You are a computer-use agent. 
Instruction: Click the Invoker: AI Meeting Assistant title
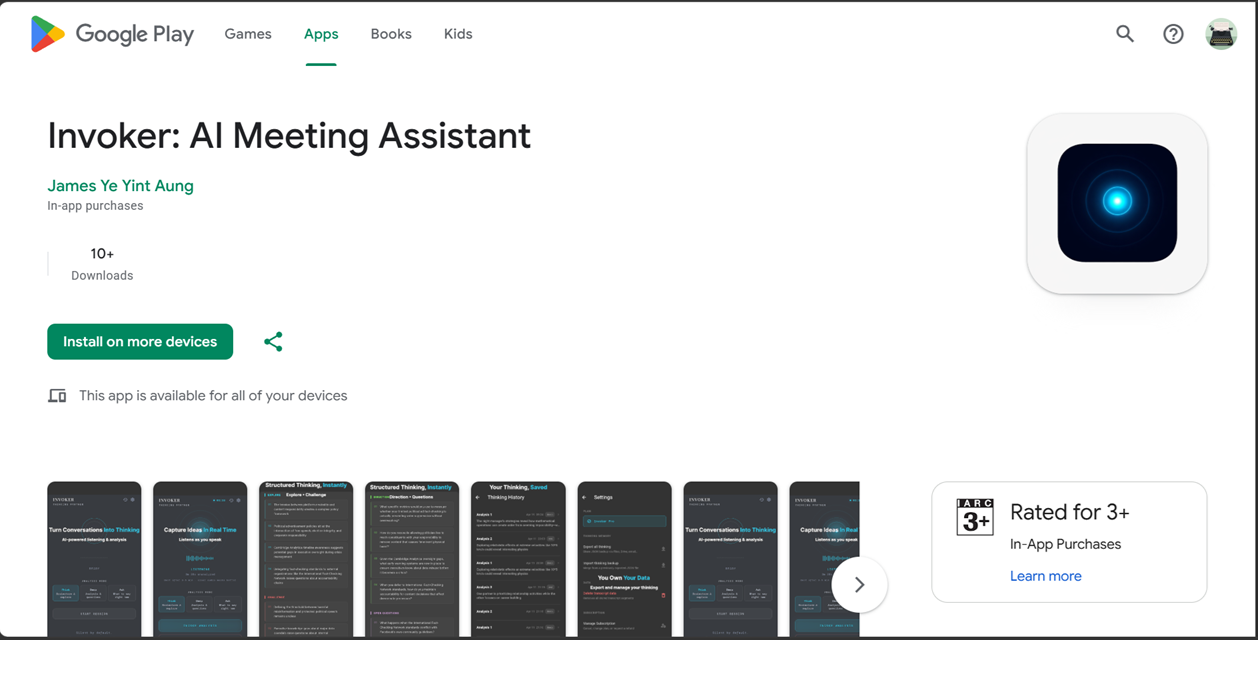[x=289, y=136]
